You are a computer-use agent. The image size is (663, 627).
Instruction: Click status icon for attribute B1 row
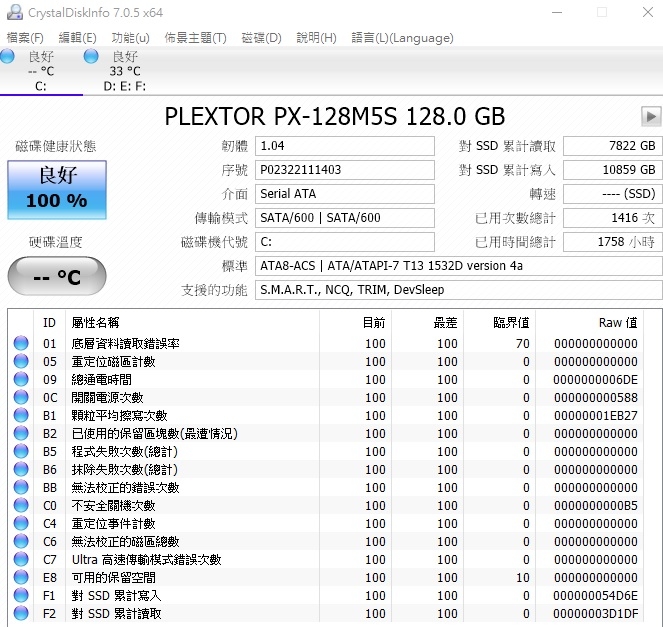click(x=21, y=416)
